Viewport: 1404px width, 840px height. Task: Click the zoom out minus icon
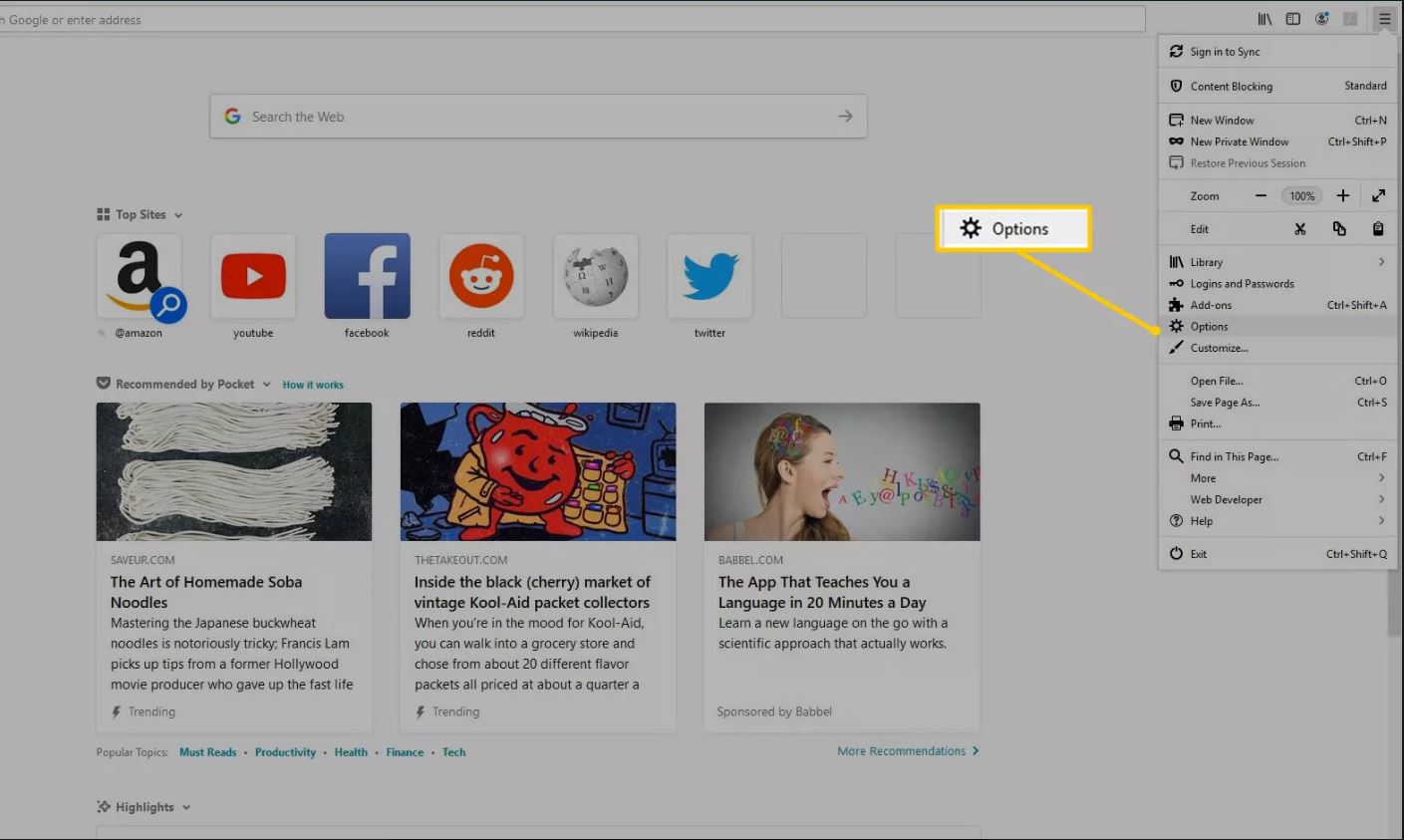click(1261, 196)
